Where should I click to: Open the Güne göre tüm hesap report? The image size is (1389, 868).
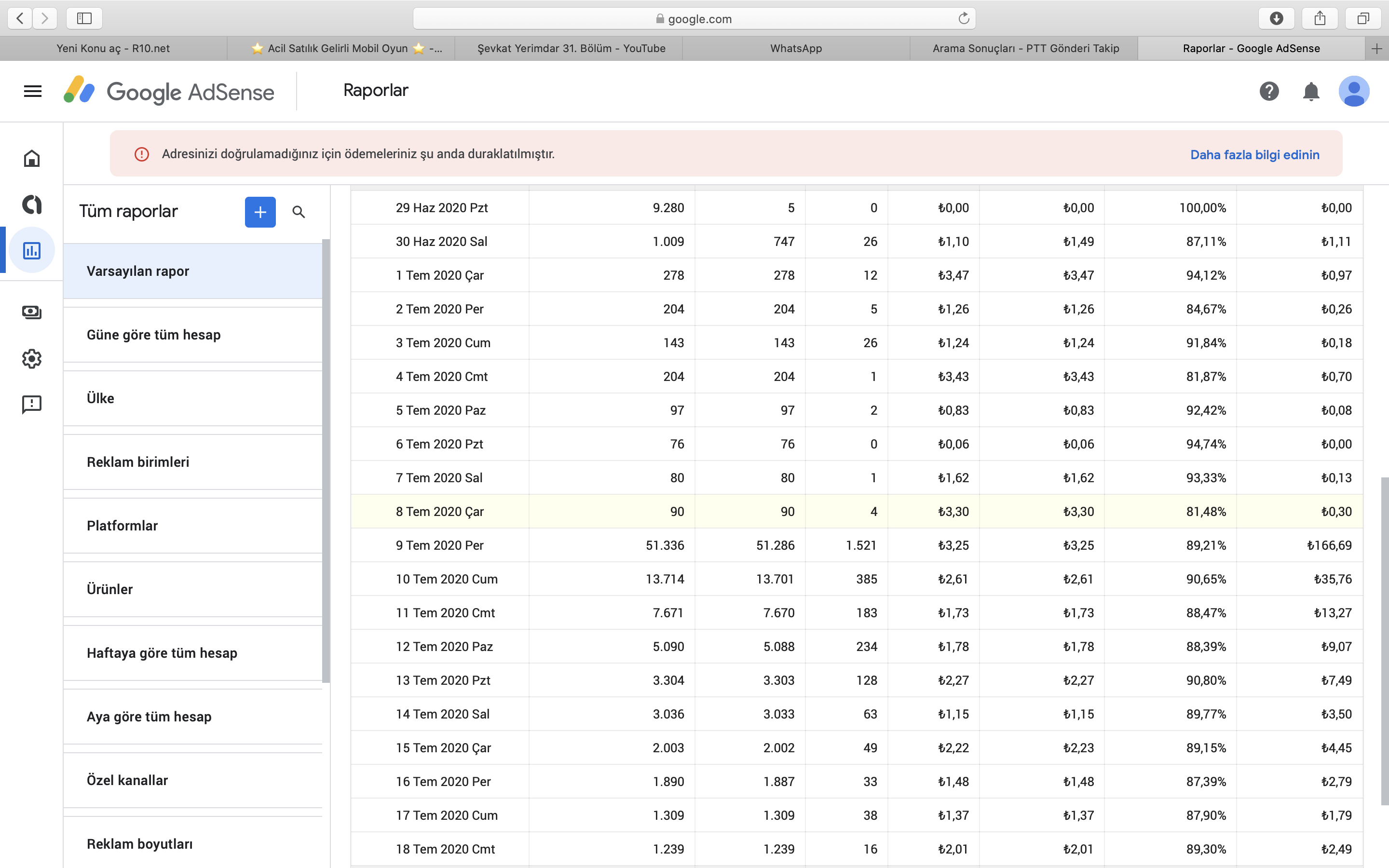point(193,335)
